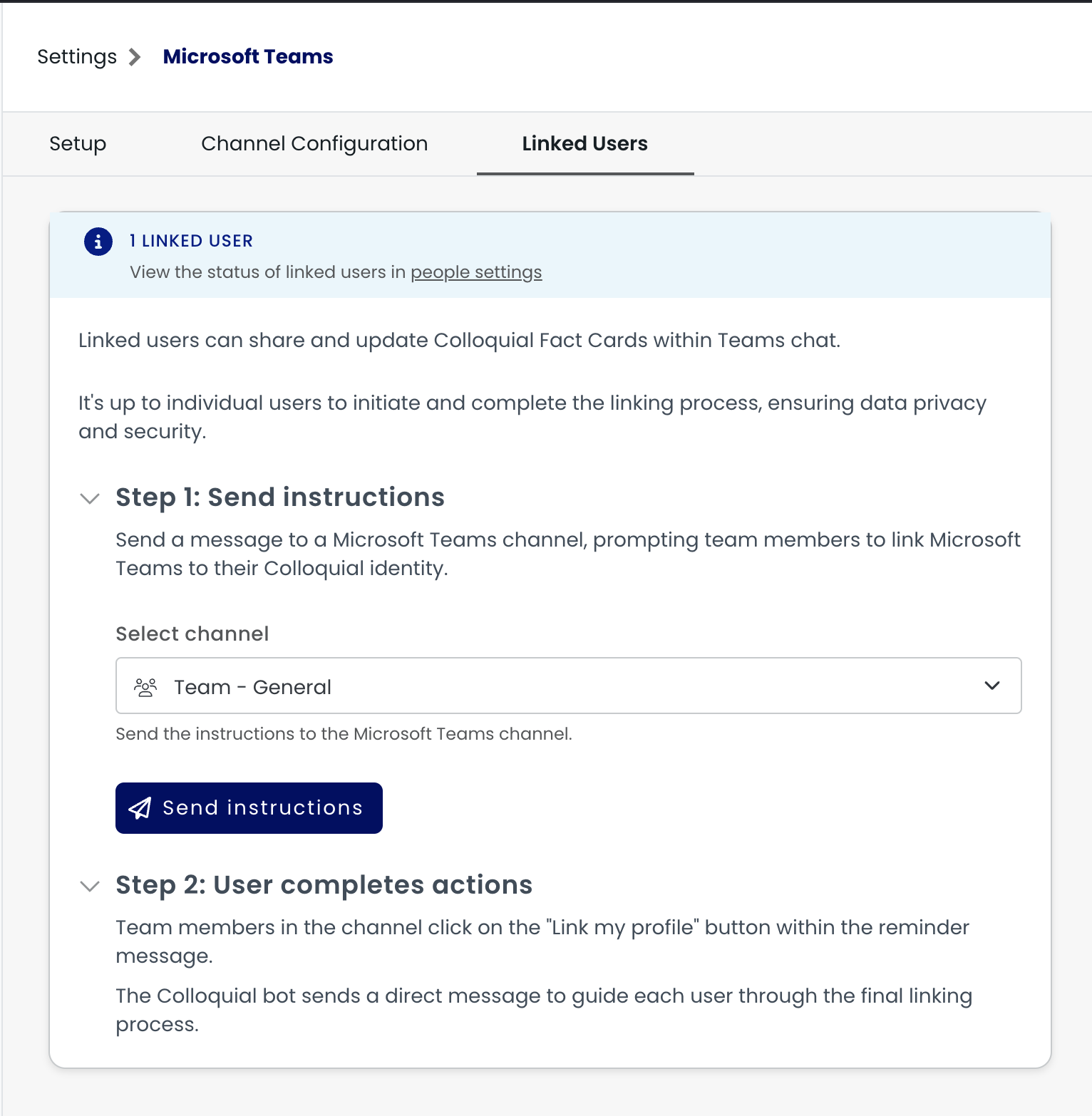Open the Select channel dropdown arrow
This screenshot has width=1092, height=1116.
coord(992,686)
